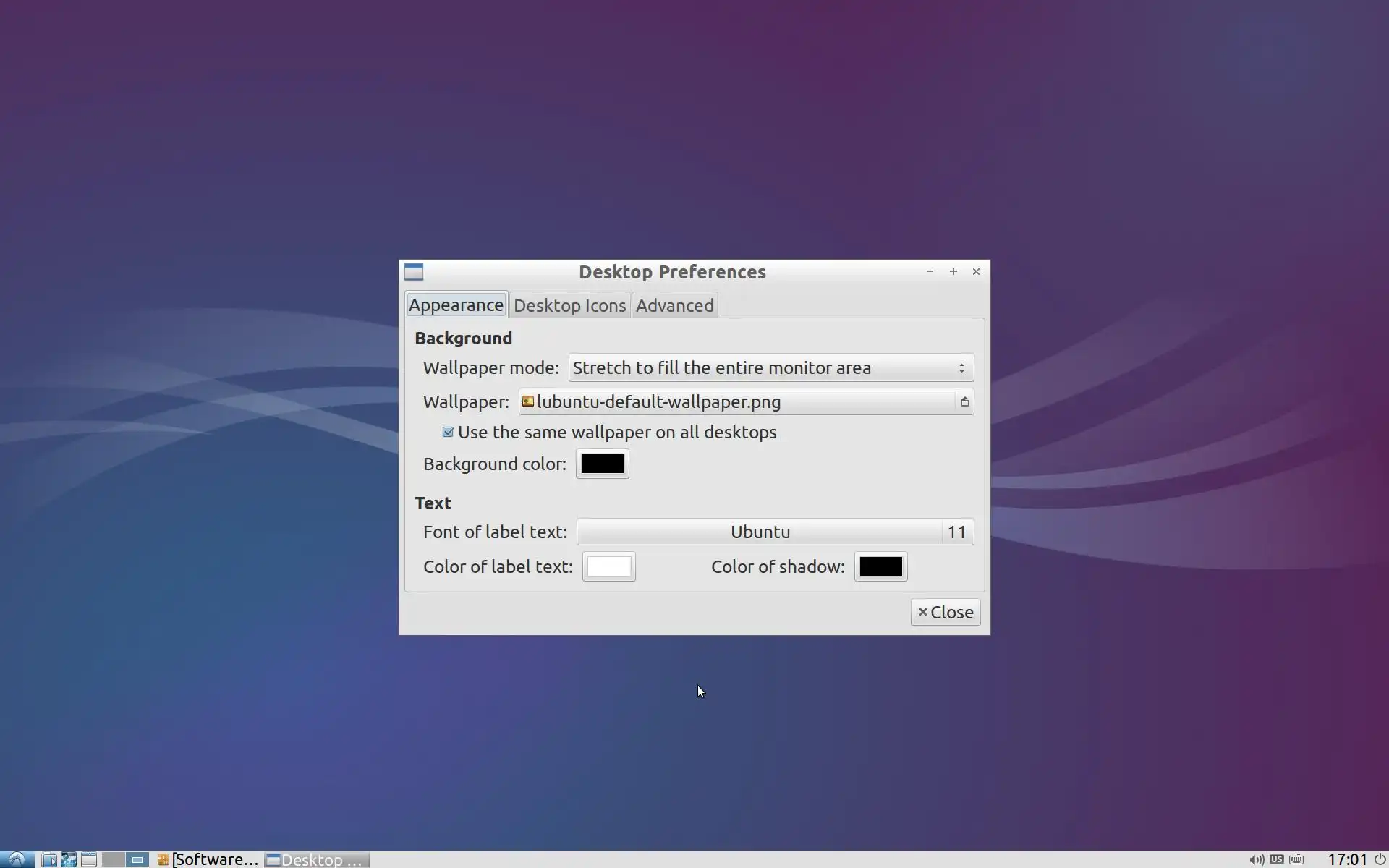Viewport: 1389px width, 868px height.
Task: Click the power logout icon
Action: 1380,859
